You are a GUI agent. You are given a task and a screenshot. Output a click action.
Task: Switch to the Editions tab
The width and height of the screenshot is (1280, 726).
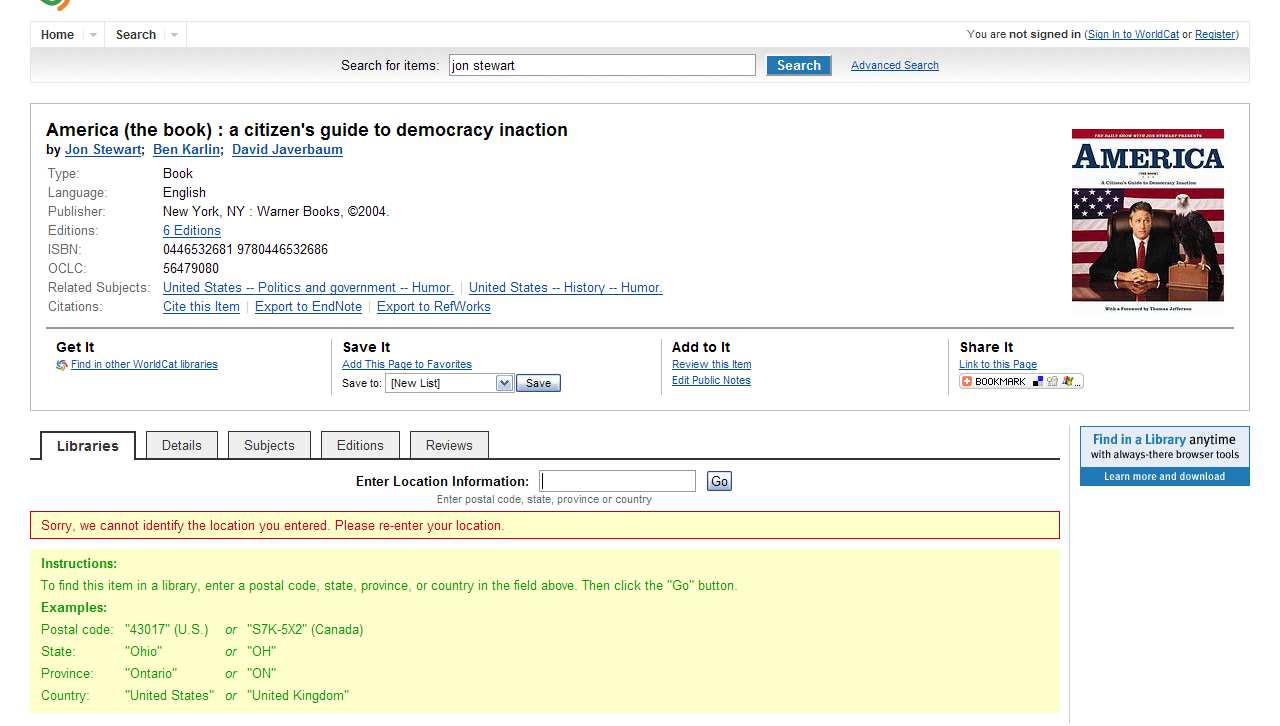360,445
